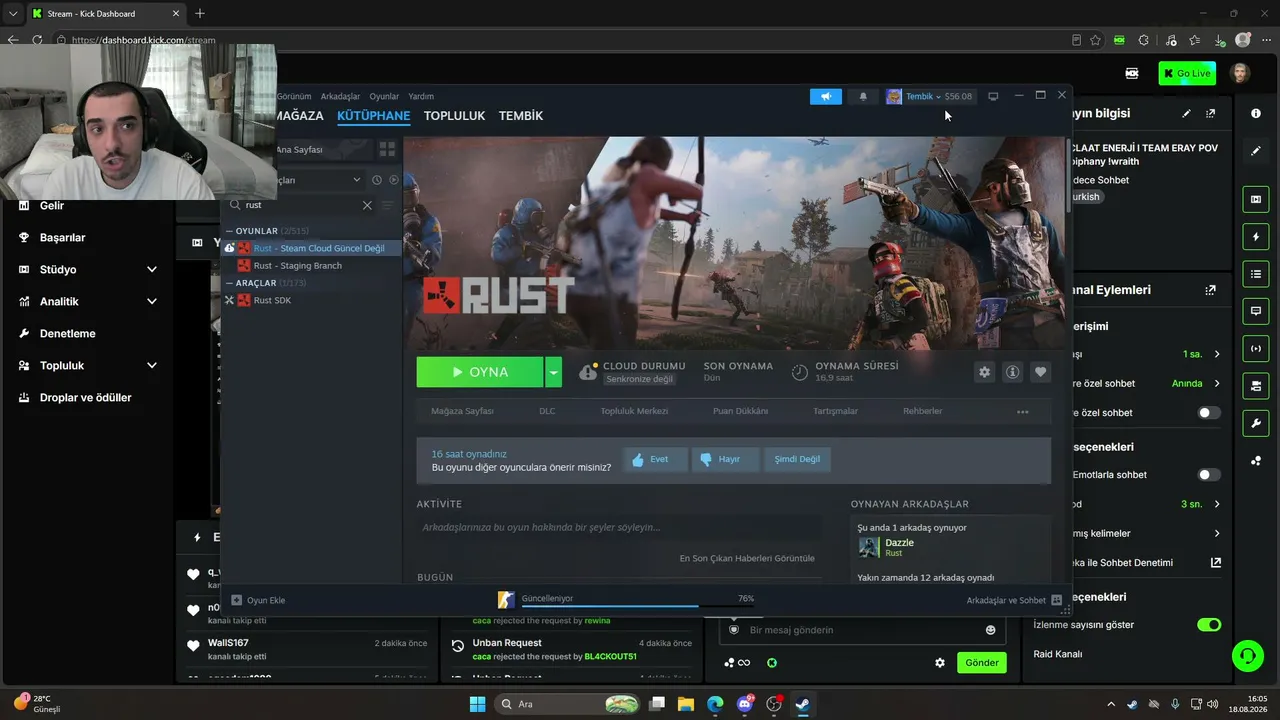This screenshot has width=1280, height=720.
Task: Switch to TOPLULUK tab in Steam
Action: point(454,116)
